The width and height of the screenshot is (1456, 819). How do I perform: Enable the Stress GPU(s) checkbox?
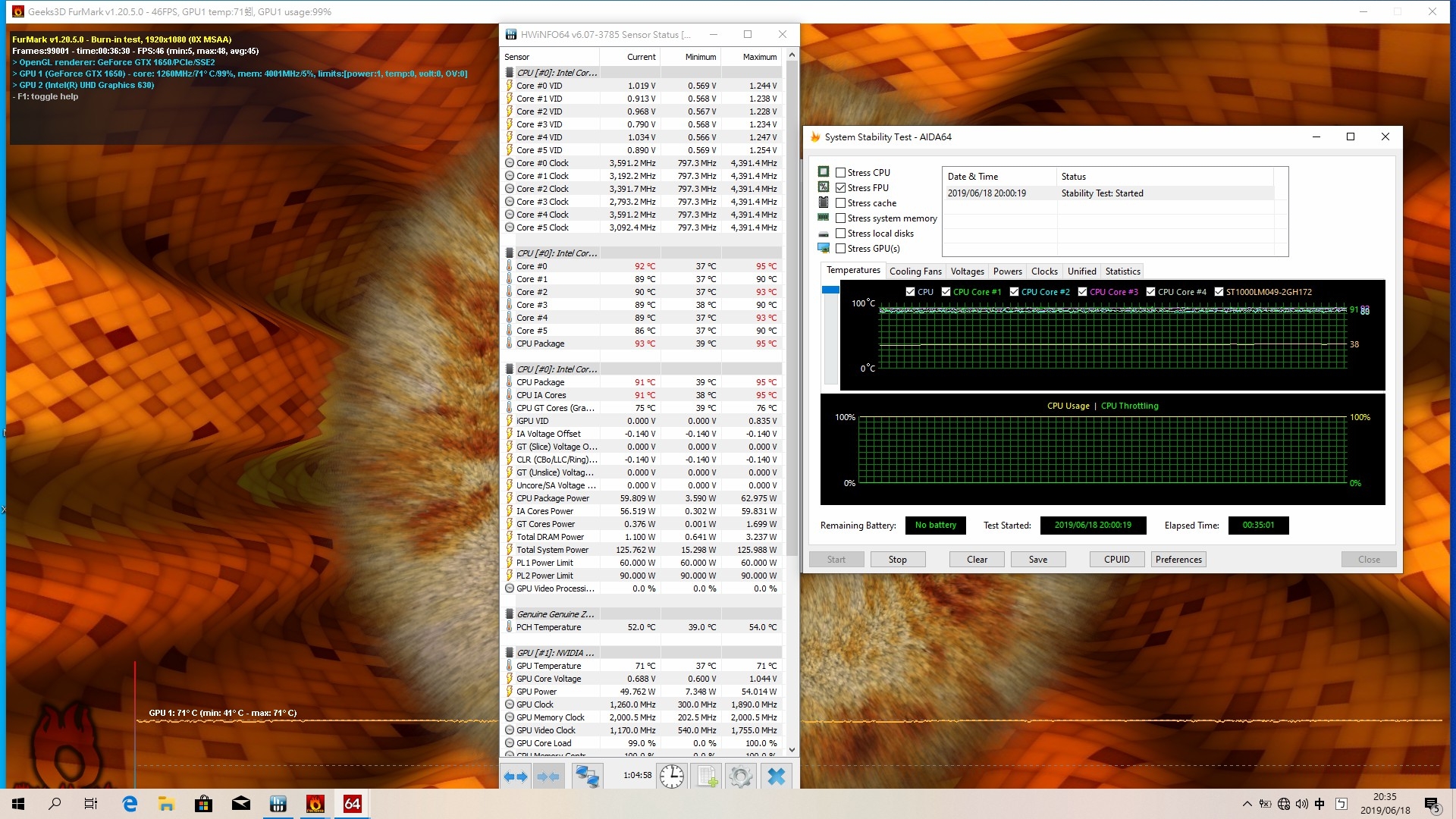[x=840, y=248]
